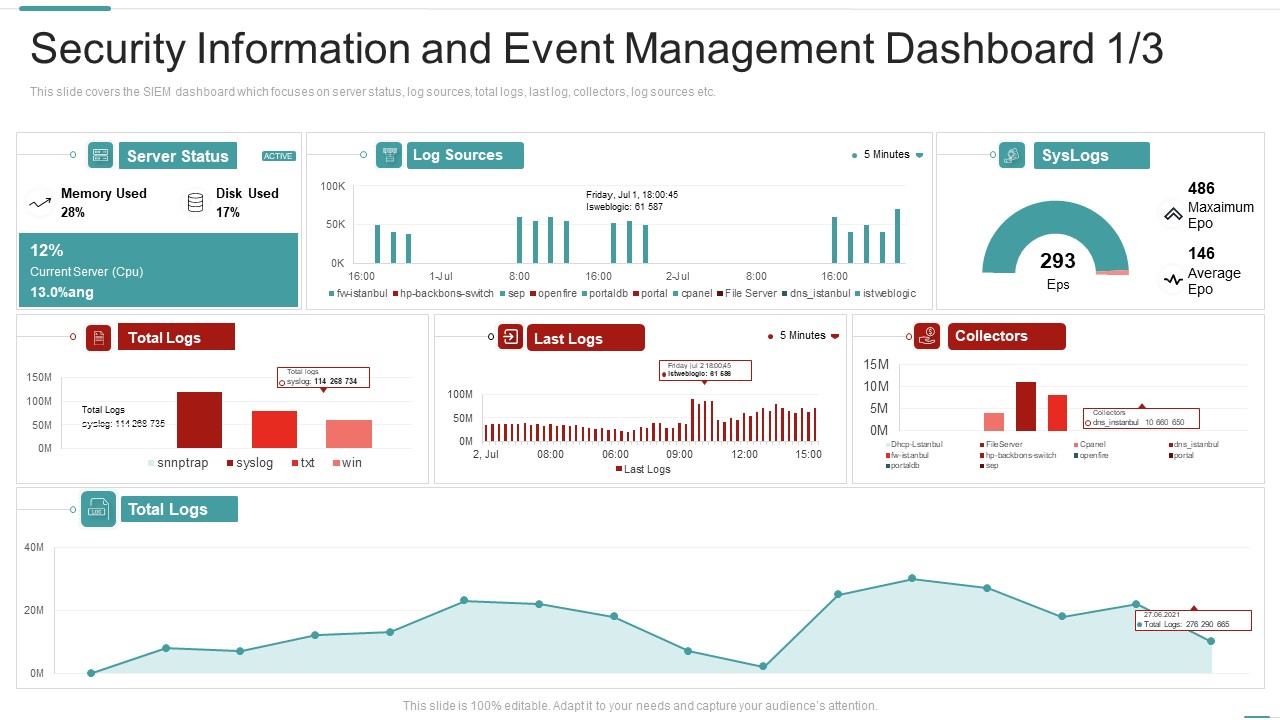Click the Collectors hand-coin icon
This screenshot has height=720, width=1280.
(x=927, y=336)
